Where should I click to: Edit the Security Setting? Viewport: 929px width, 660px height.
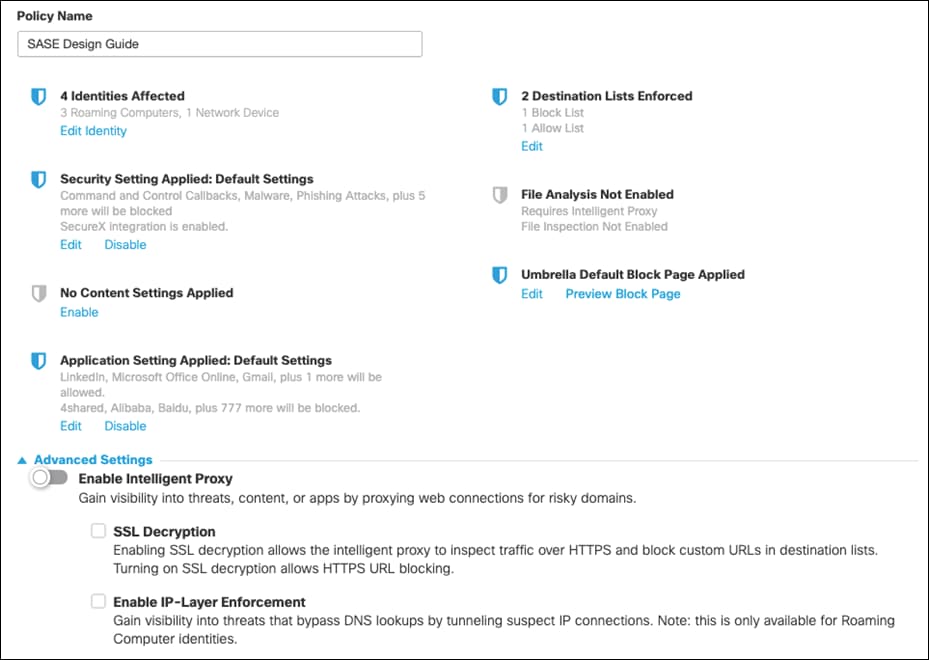coord(71,245)
